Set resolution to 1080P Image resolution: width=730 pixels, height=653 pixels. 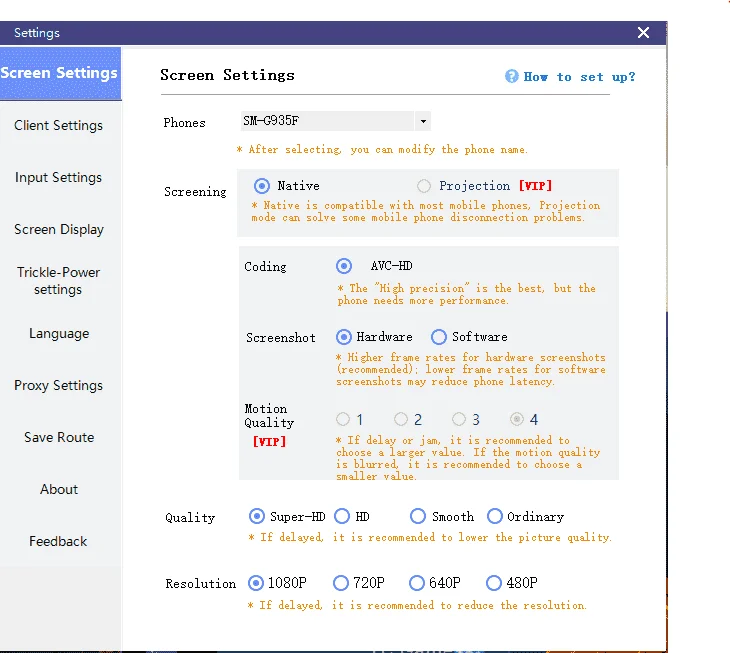coord(256,583)
